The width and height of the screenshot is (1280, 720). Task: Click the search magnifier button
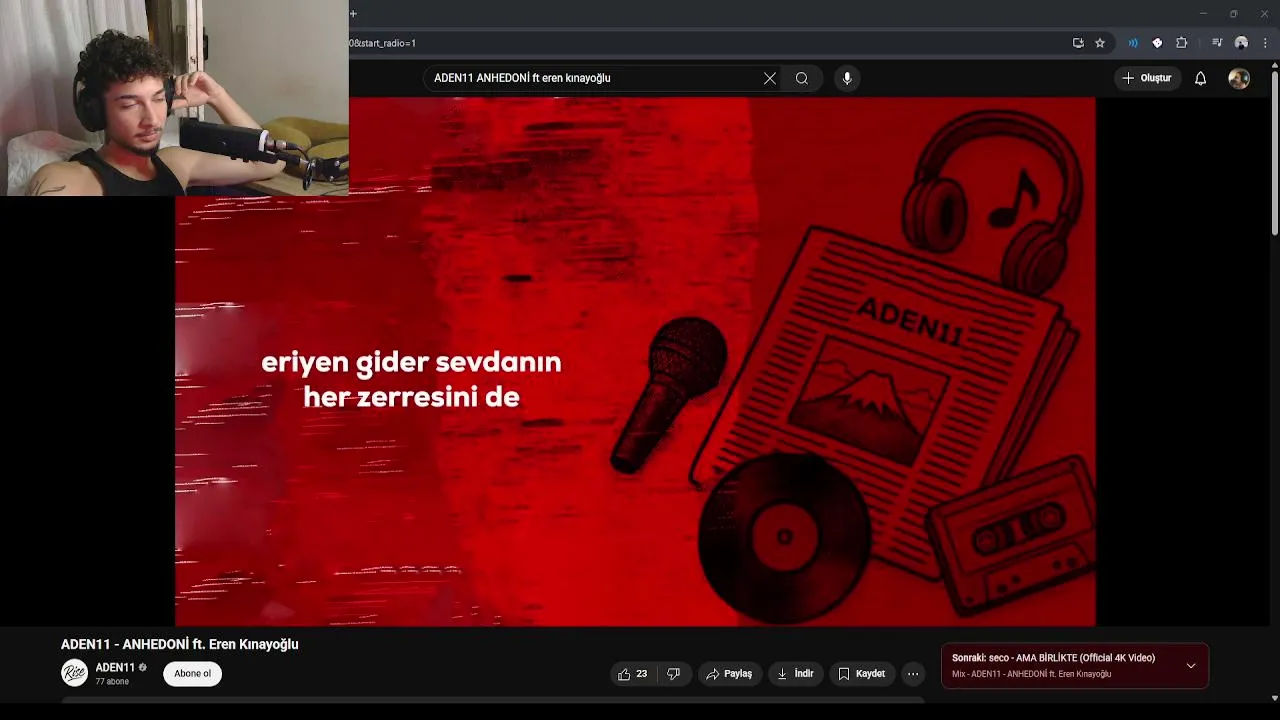[x=802, y=78]
